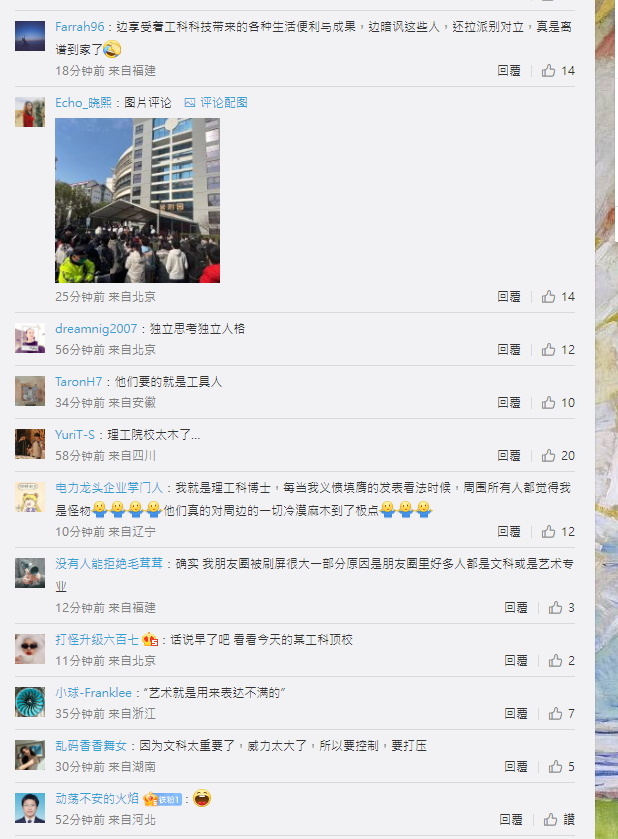Open the 评论配图 image link
This screenshot has height=839, width=618.
(x=216, y=103)
